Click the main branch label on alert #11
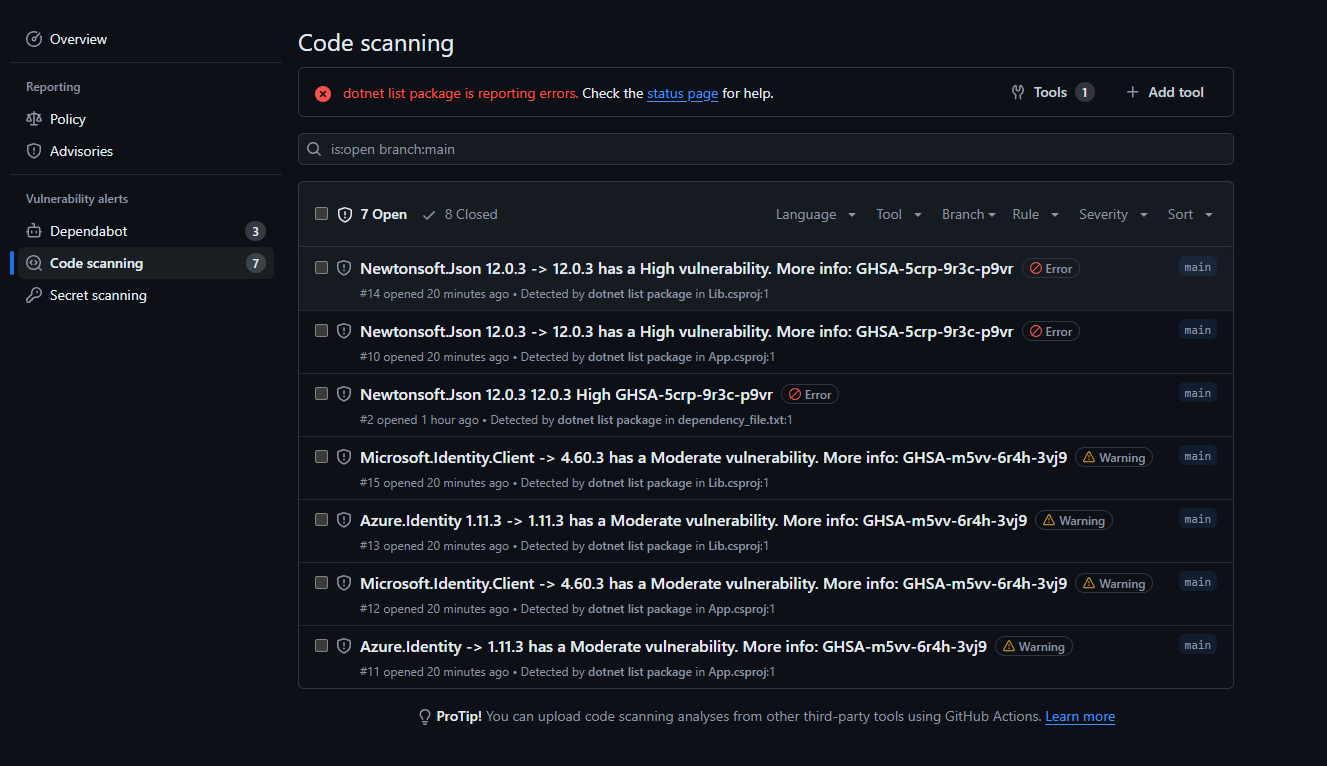Viewport: 1327px width, 766px height. pyautogui.click(x=1198, y=645)
